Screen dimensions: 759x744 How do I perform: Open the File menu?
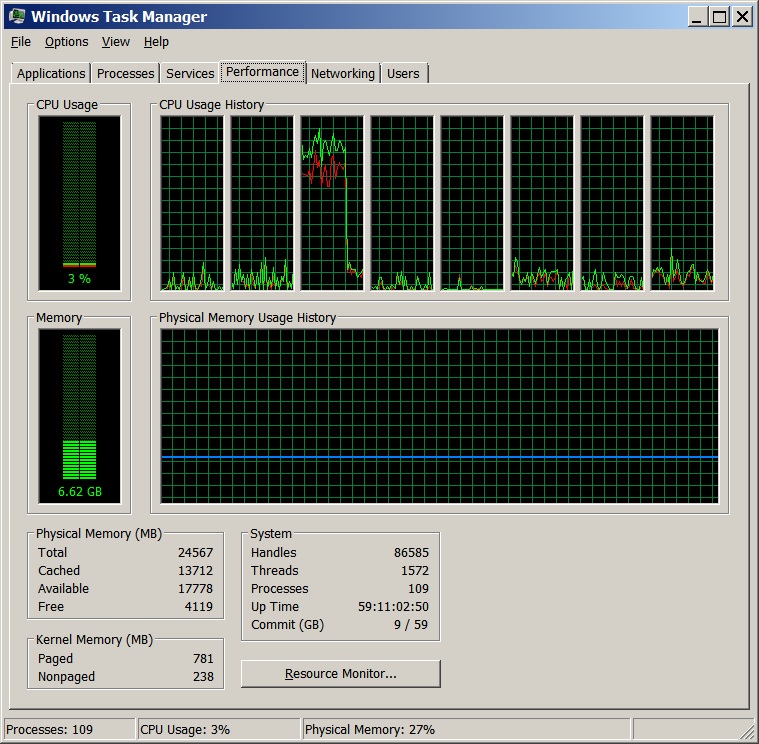pyautogui.click(x=21, y=42)
